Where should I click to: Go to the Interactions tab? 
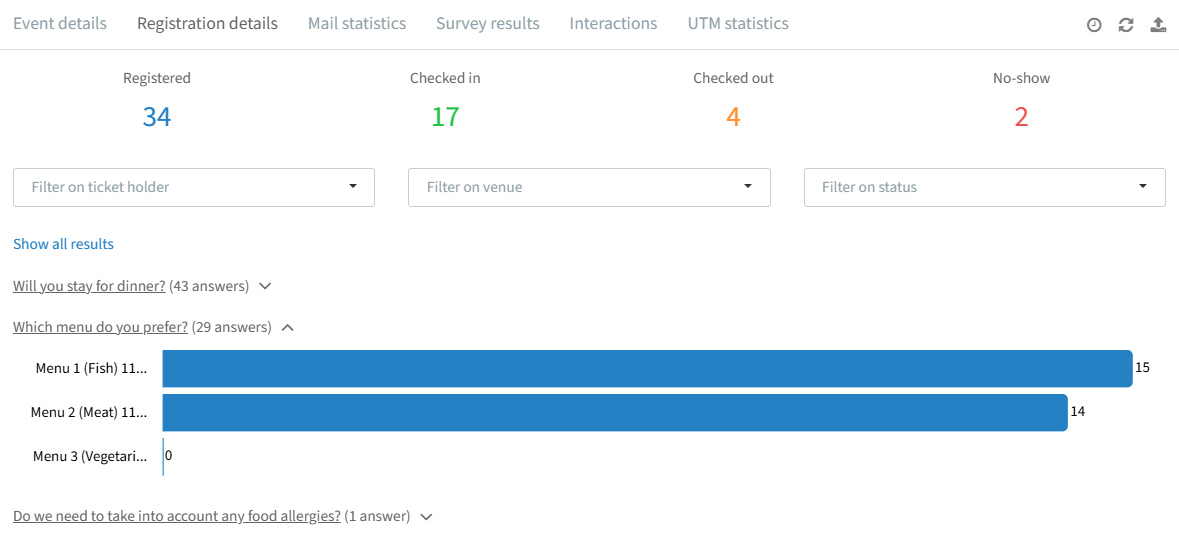coord(614,23)
